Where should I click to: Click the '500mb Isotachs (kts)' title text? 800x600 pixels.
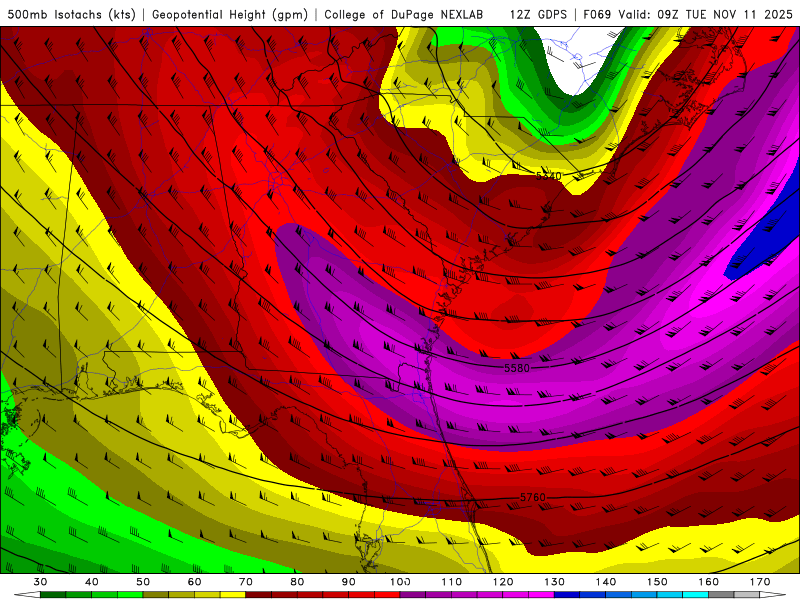72,15
